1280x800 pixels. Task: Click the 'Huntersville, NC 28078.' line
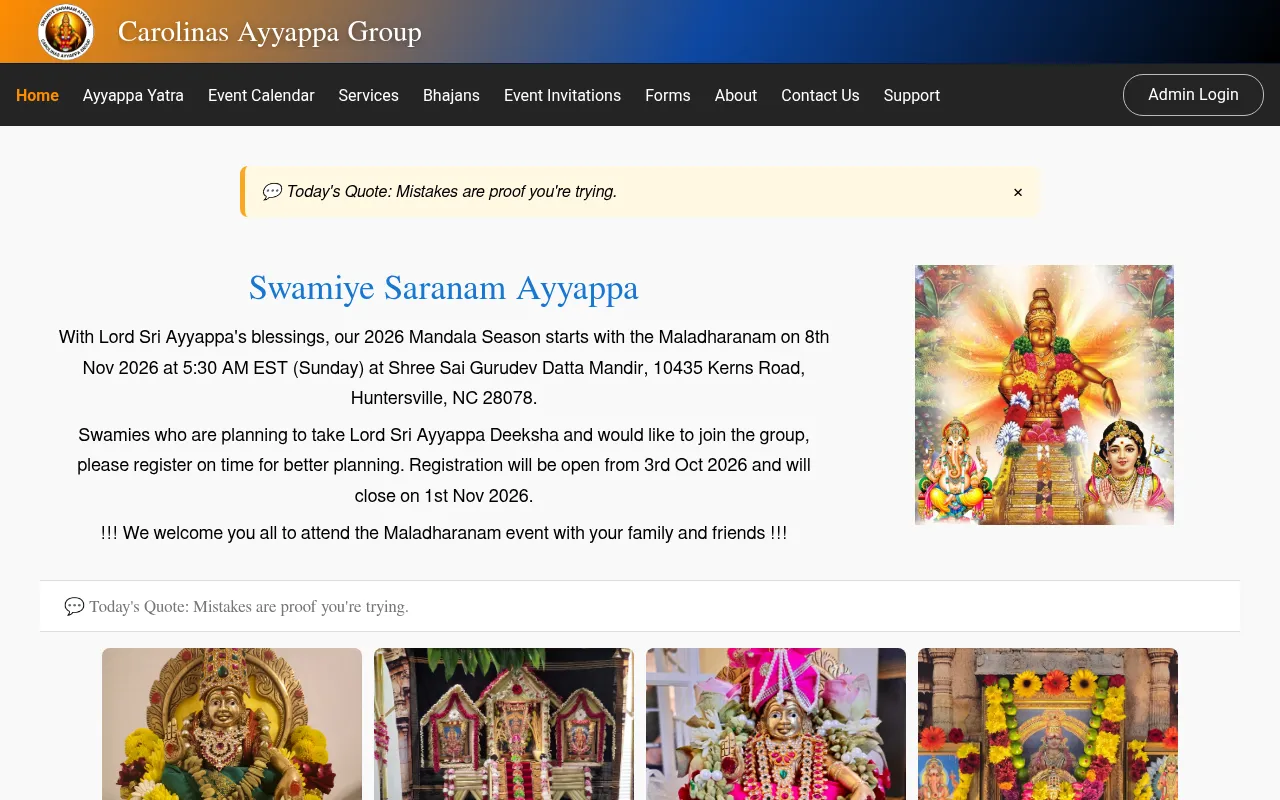click(x=444, y=397)
